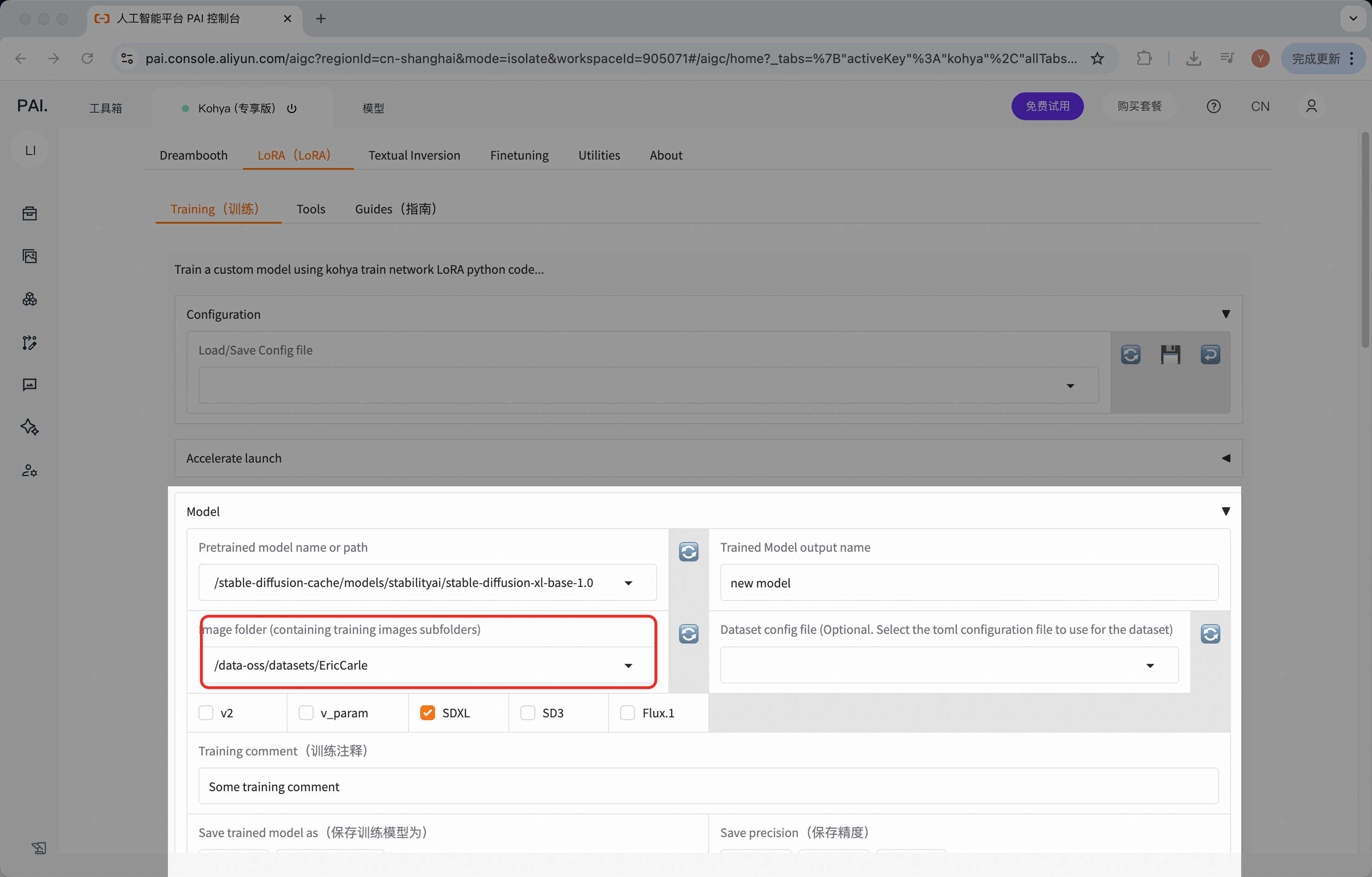The width and height of the screenshot is (1372, 877).
Task: Refresh the image folder list
Action: (x=688, y=634)
